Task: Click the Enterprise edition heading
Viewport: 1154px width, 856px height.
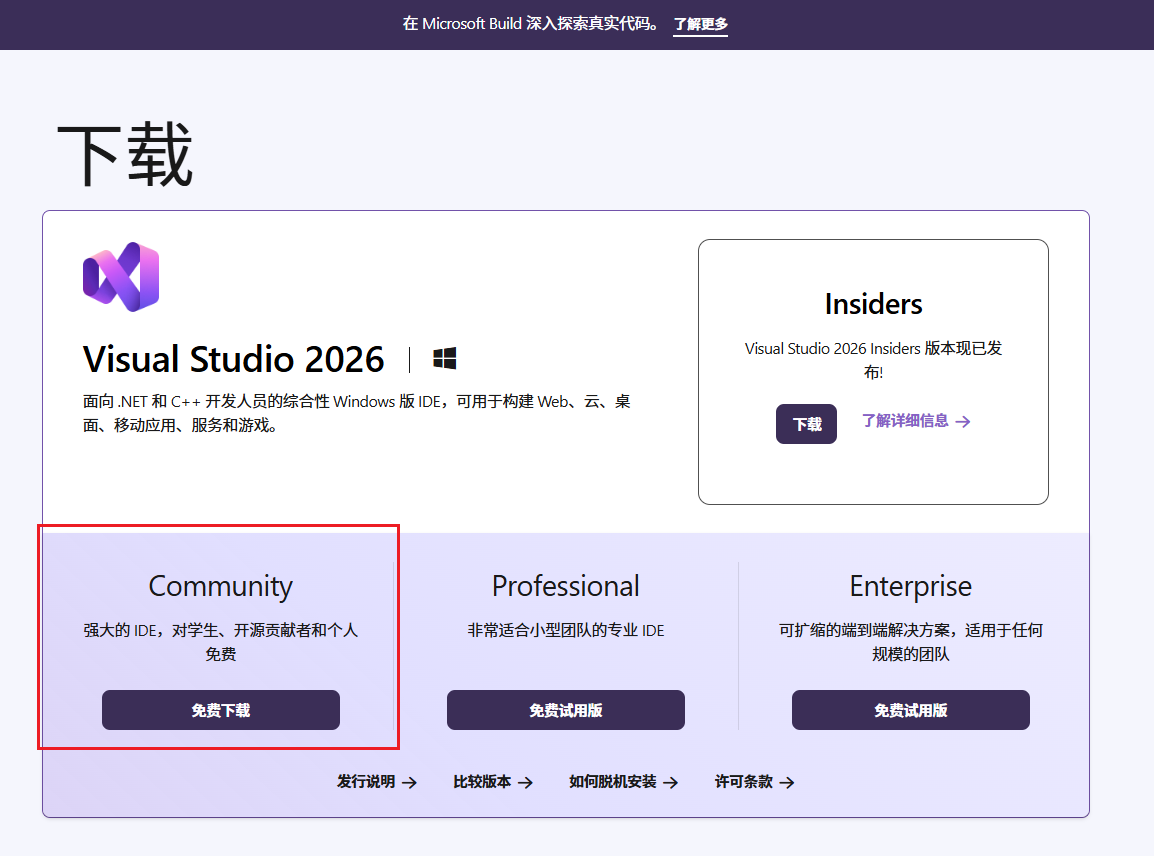Action: [910, 587]
